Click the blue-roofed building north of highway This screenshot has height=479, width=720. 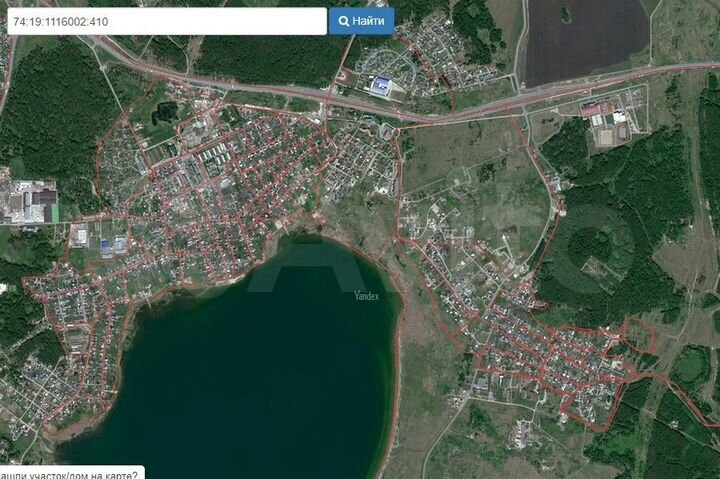coord(381,88)
